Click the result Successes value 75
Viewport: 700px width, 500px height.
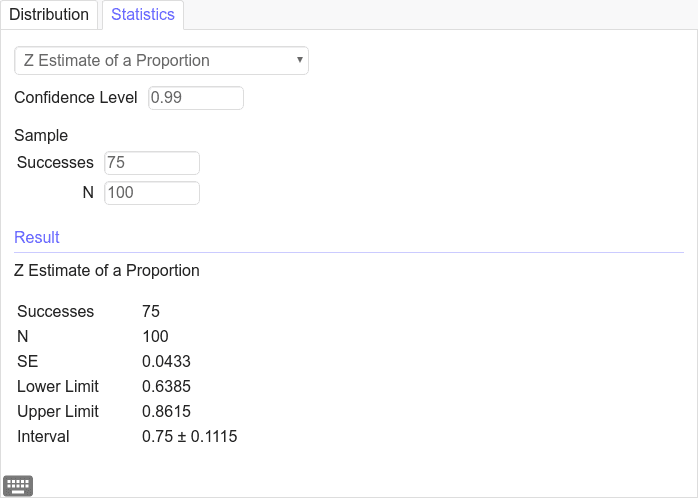coord(151,311)
